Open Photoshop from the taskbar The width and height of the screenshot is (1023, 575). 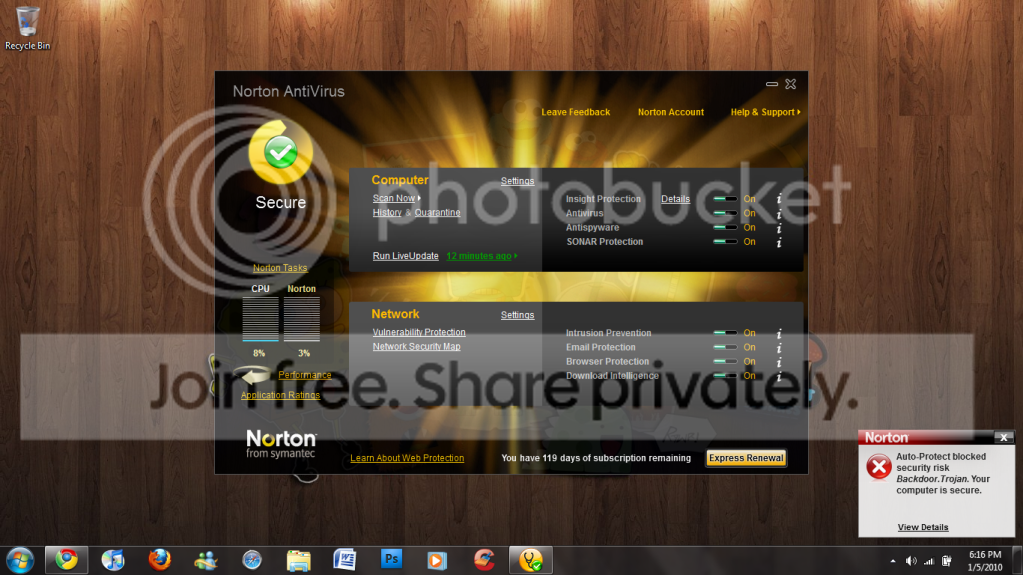[x=391, y=559]
